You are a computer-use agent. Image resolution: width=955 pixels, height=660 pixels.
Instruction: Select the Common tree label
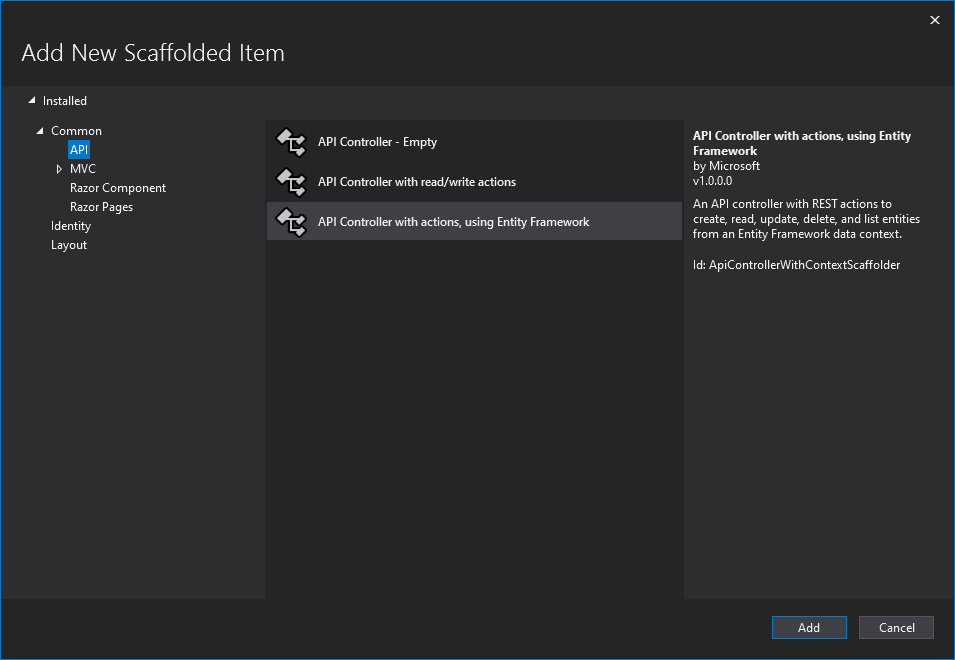[77, 131]
